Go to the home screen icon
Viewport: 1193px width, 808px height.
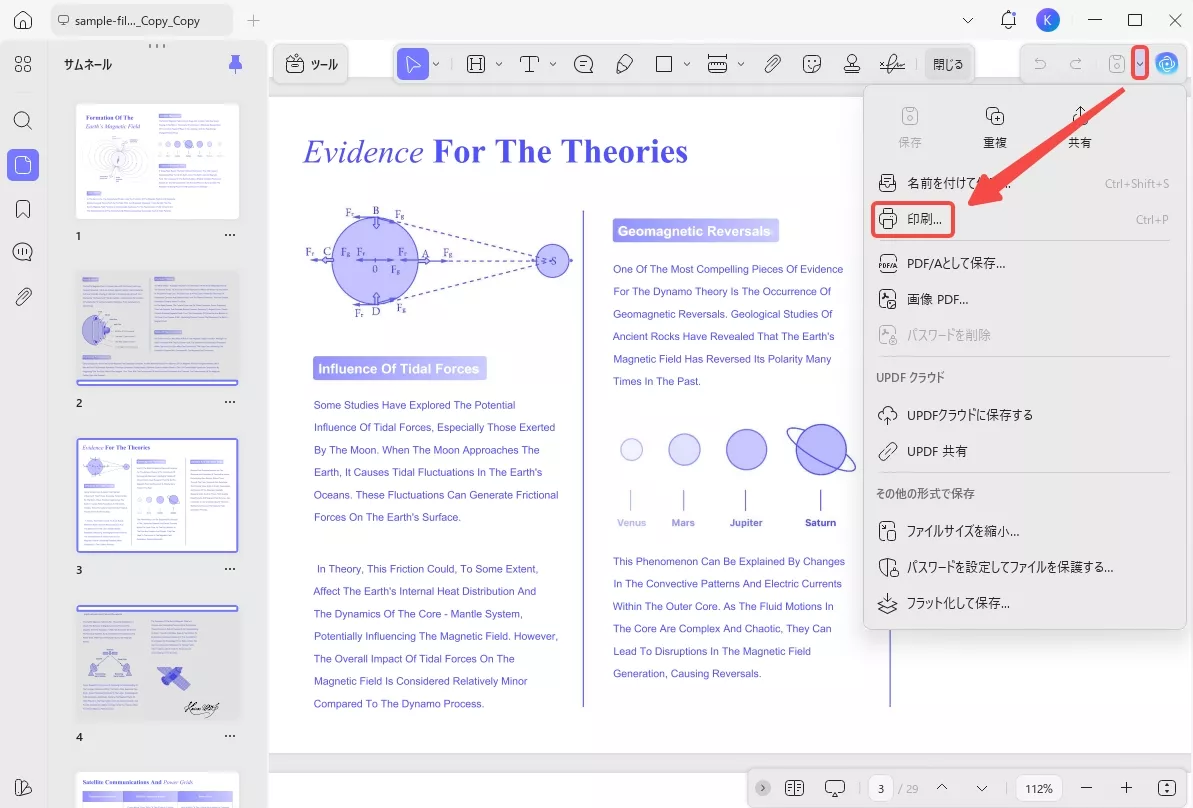(23, 21)
